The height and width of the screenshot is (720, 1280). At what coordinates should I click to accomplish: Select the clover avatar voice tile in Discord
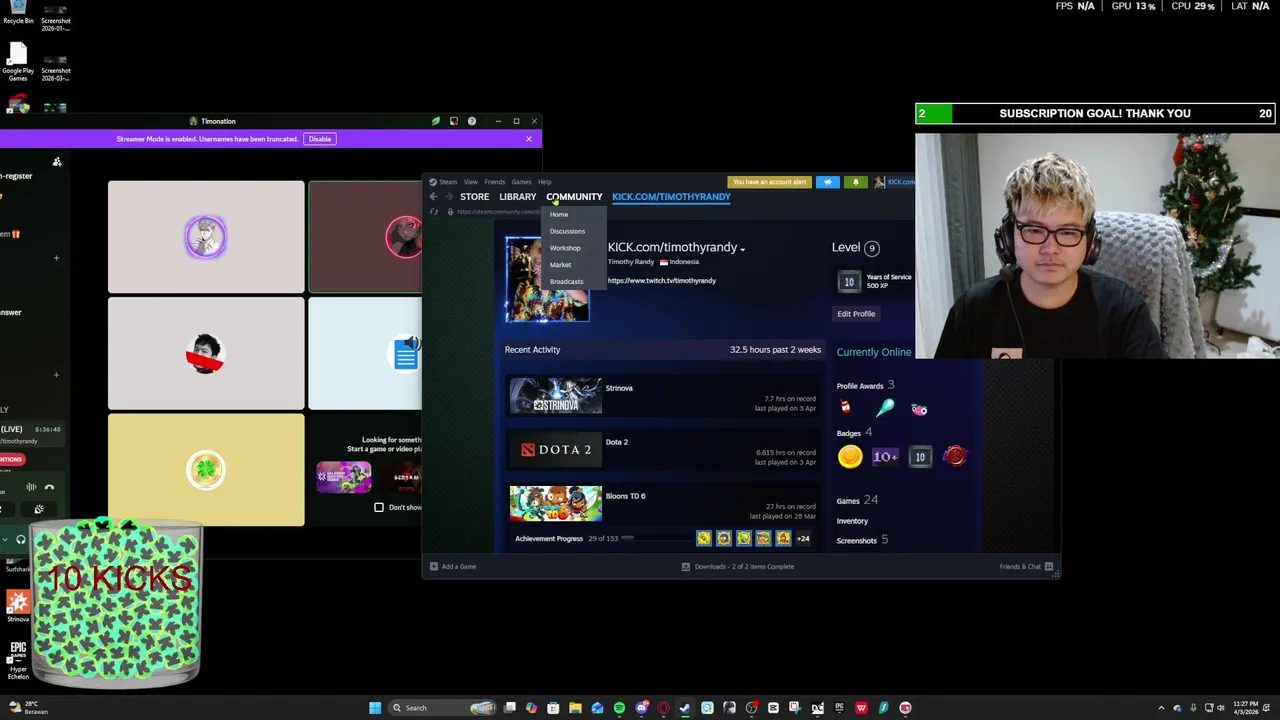(206, 470)
